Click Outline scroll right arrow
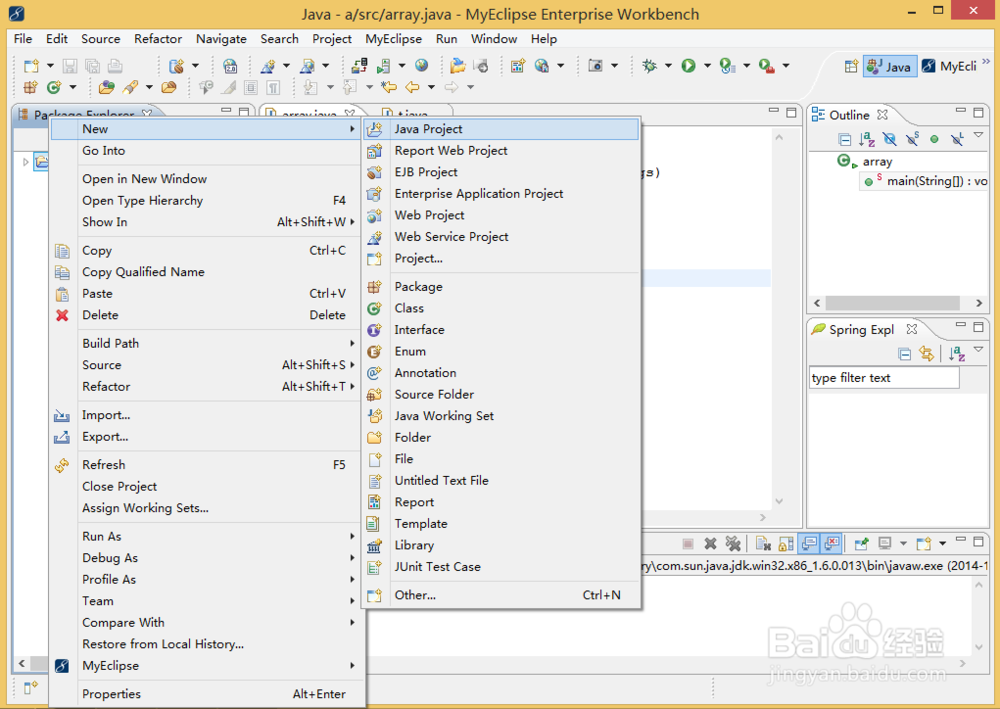The width and height of the screenshot is (1000, 709). coord(979,303)
